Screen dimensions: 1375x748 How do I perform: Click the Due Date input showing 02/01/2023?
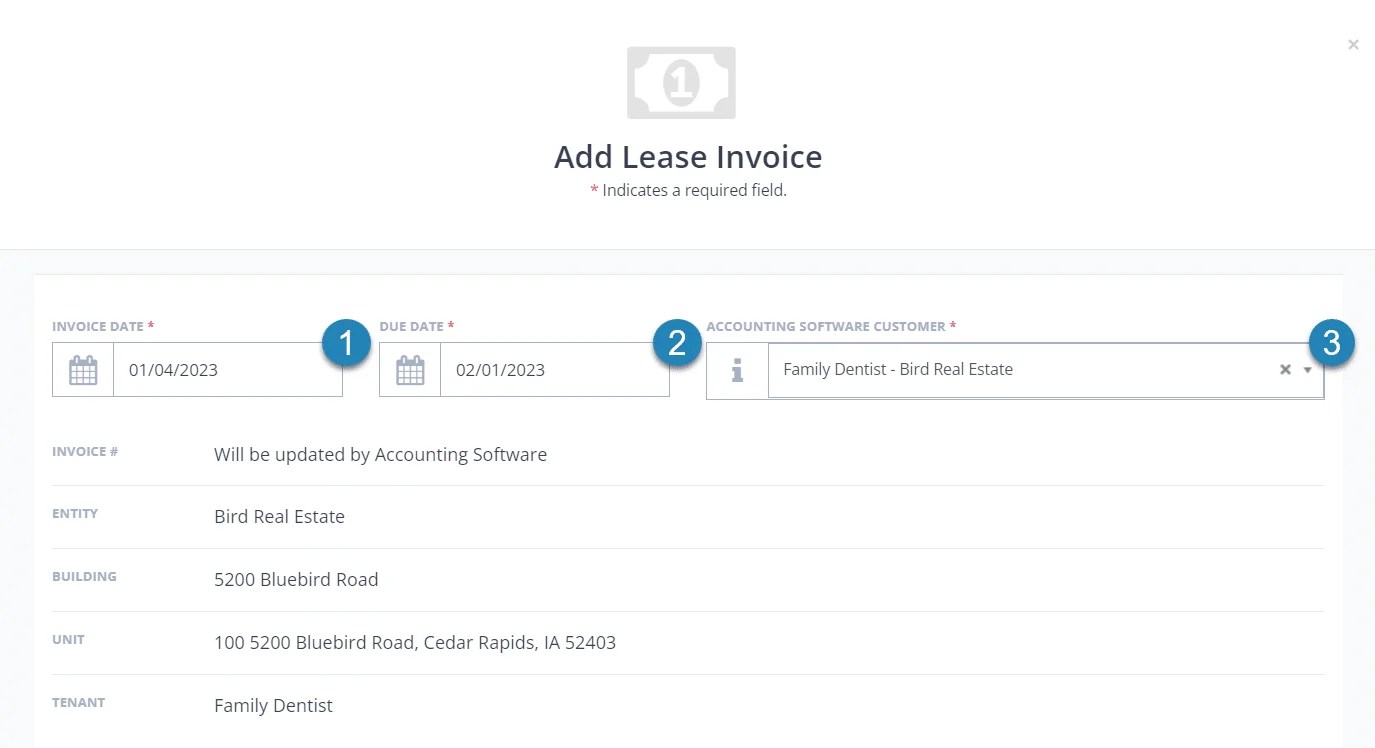553,369
